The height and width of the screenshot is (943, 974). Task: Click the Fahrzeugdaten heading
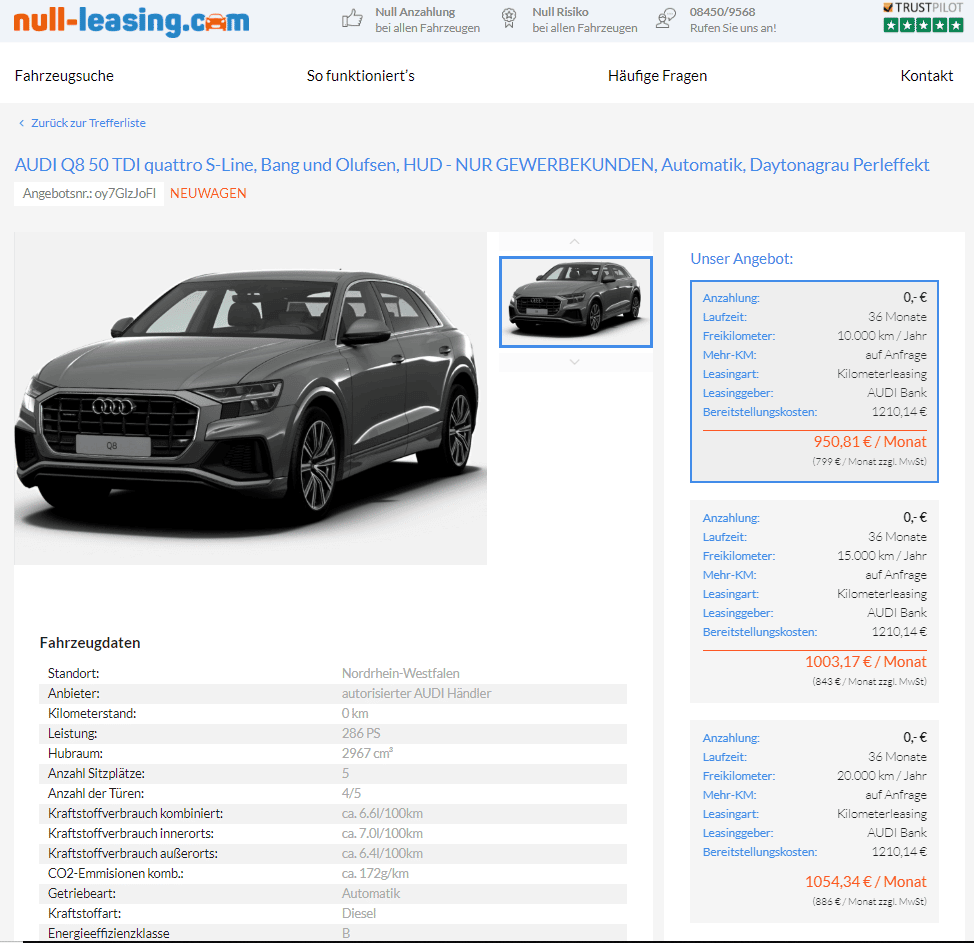pyautogui.click(x=90, y=643)
